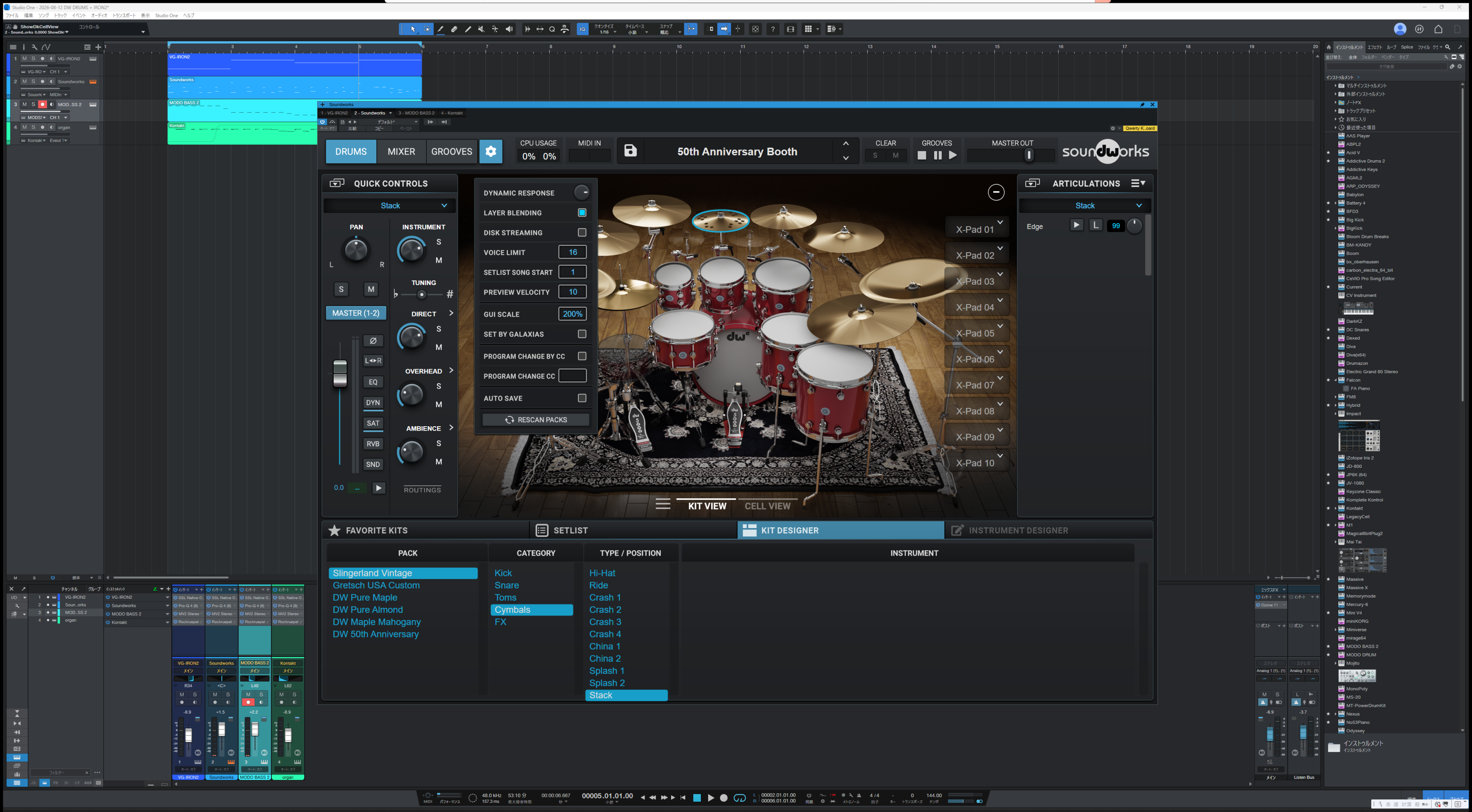Open instrument editor for Soundworks track
1472x812 pixels.
pyautogui.click(x=92, y=82)
